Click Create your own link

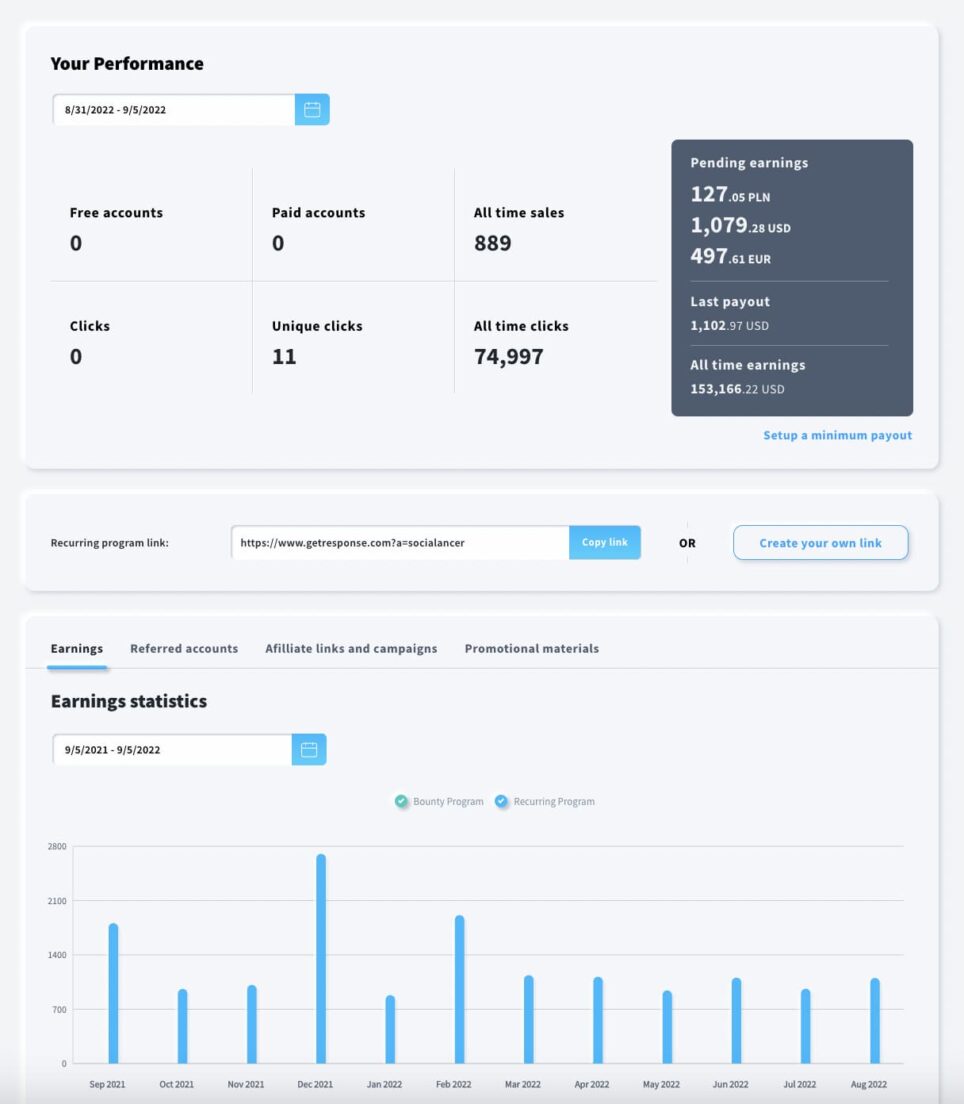[x=820, y=542]
